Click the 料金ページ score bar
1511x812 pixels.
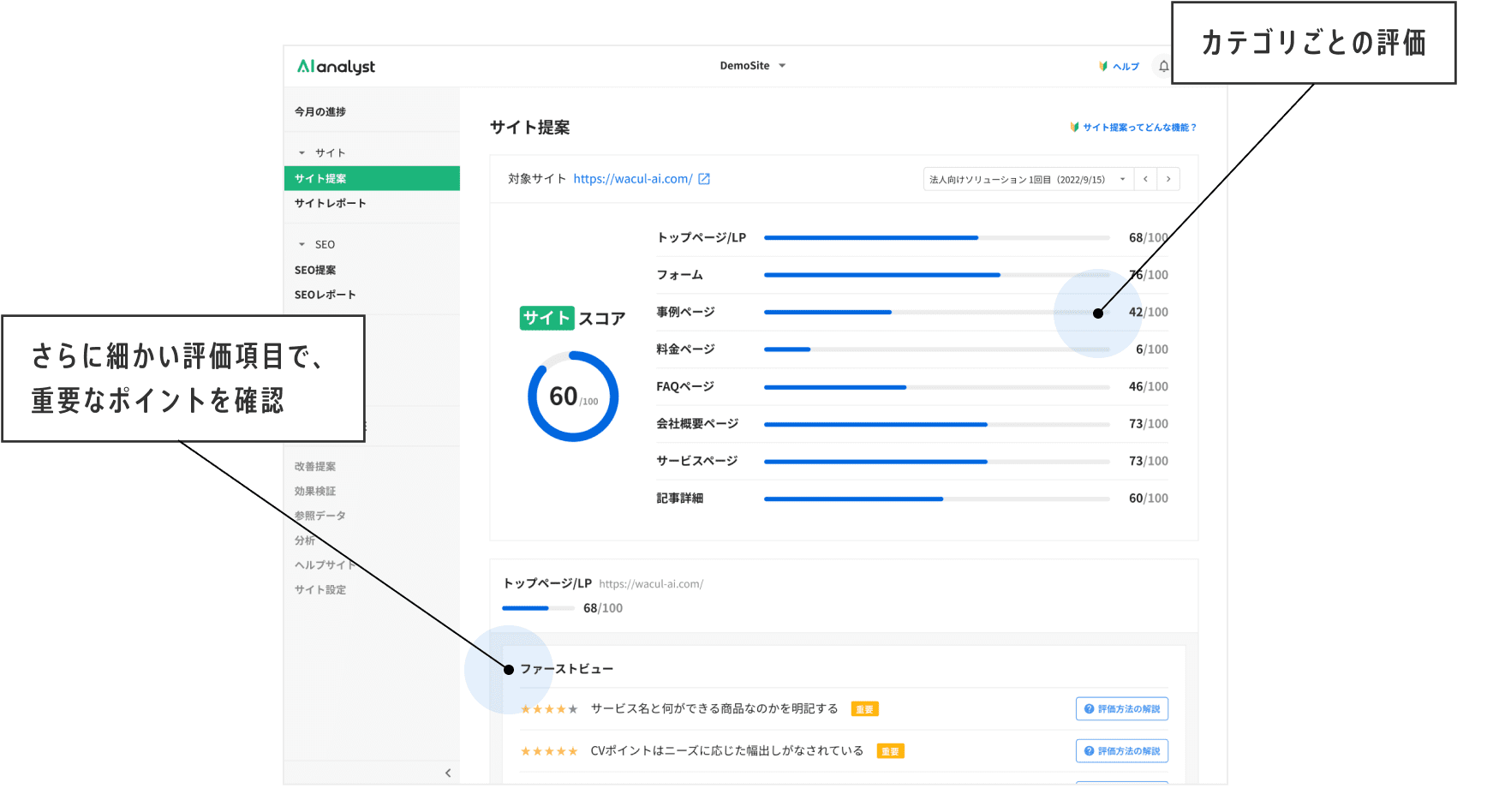point(936,350)
